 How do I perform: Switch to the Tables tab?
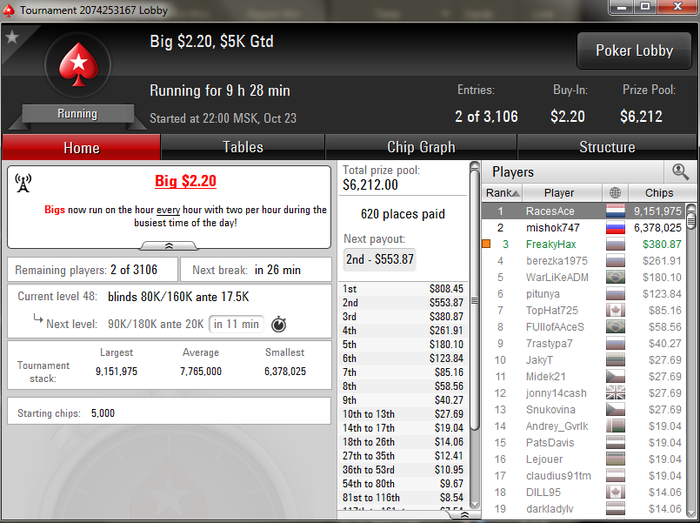[x=242, y=147]
